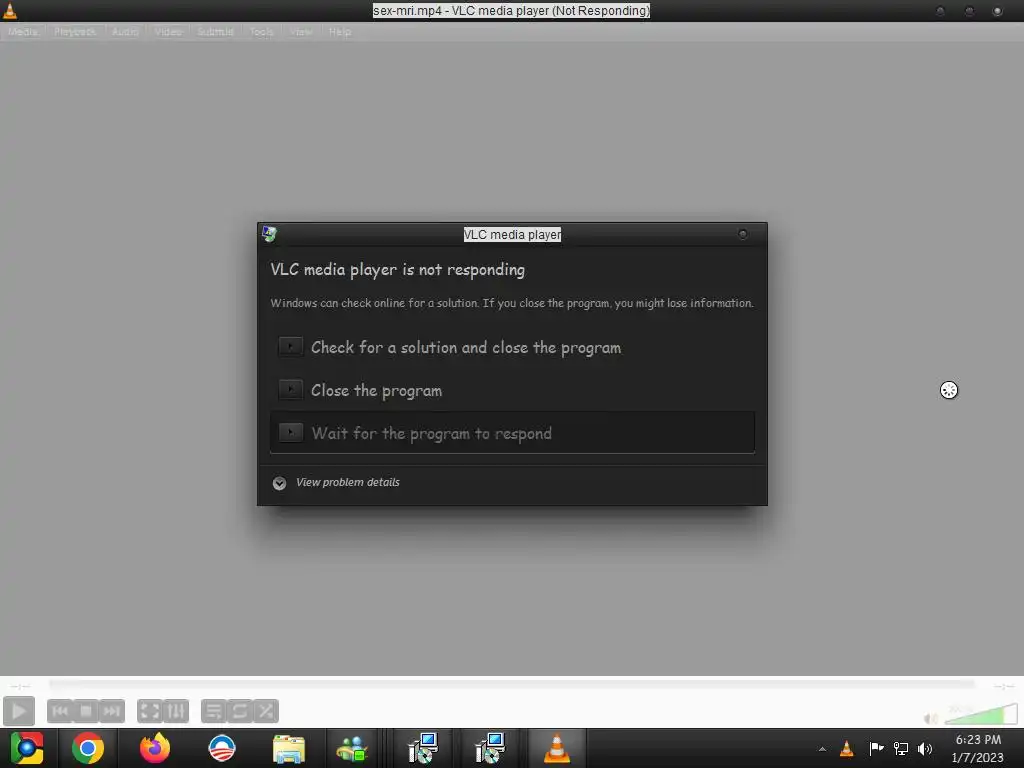Open Action Center flag tray icon
The image size is (1024, 768).
(x=876, y=748)
